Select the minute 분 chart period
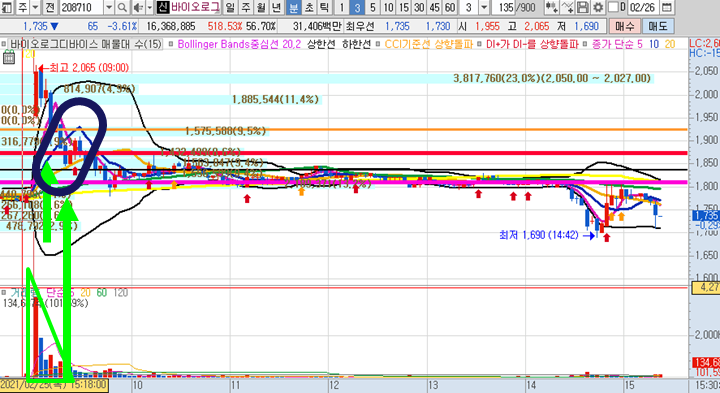The height and width of the screenshot is (393, 720). point(293,7)
